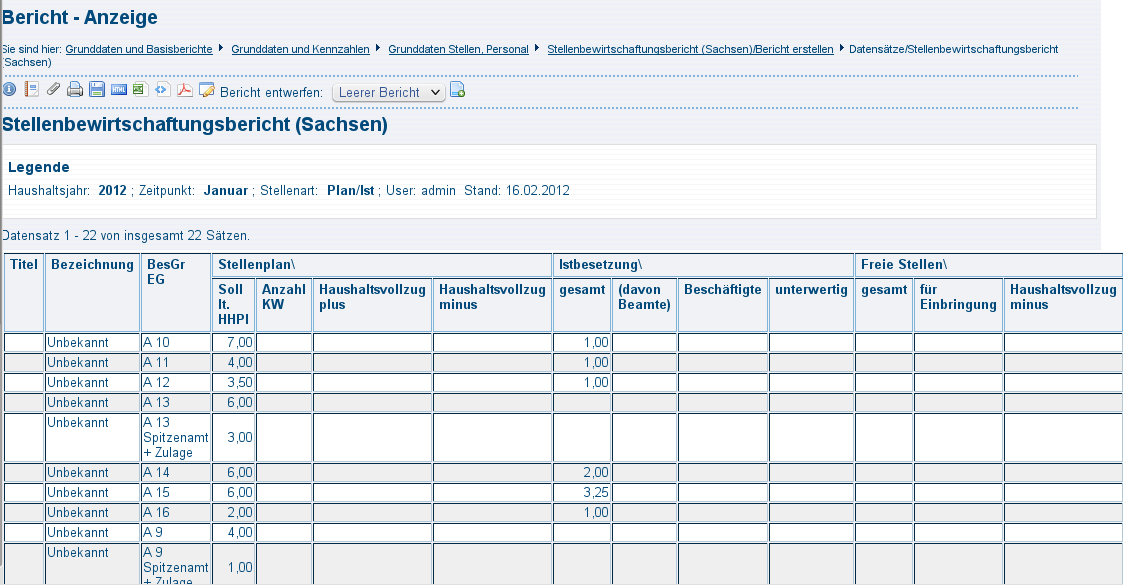Image resolution: width=1123 pixels, height=585 pixels.
Task: Go to 'Grunddaten und Basisberichte' breadcrumb
Action: 139,49
